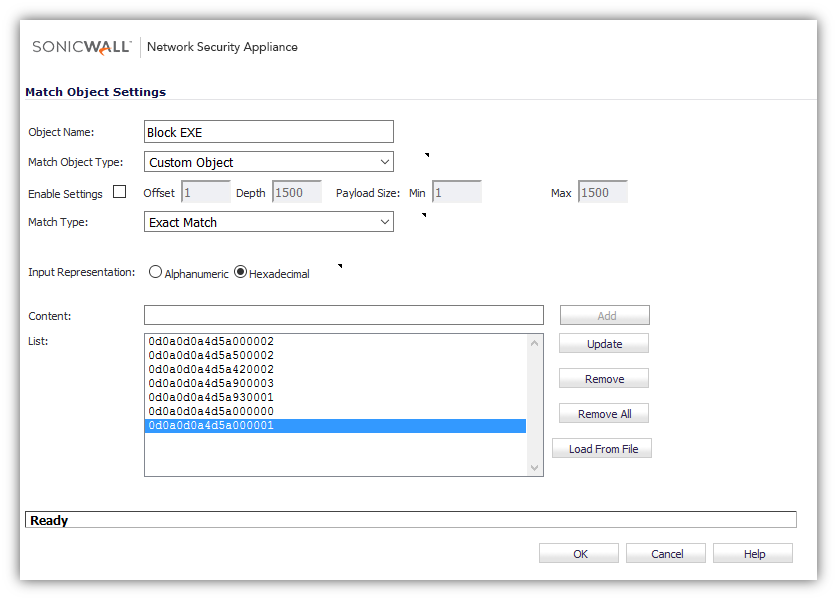The height and width of the screenshot is (600, 837).
Task: Click the list scrollbar up arrow
Action: pyautogui.click(x=534, y=343)
